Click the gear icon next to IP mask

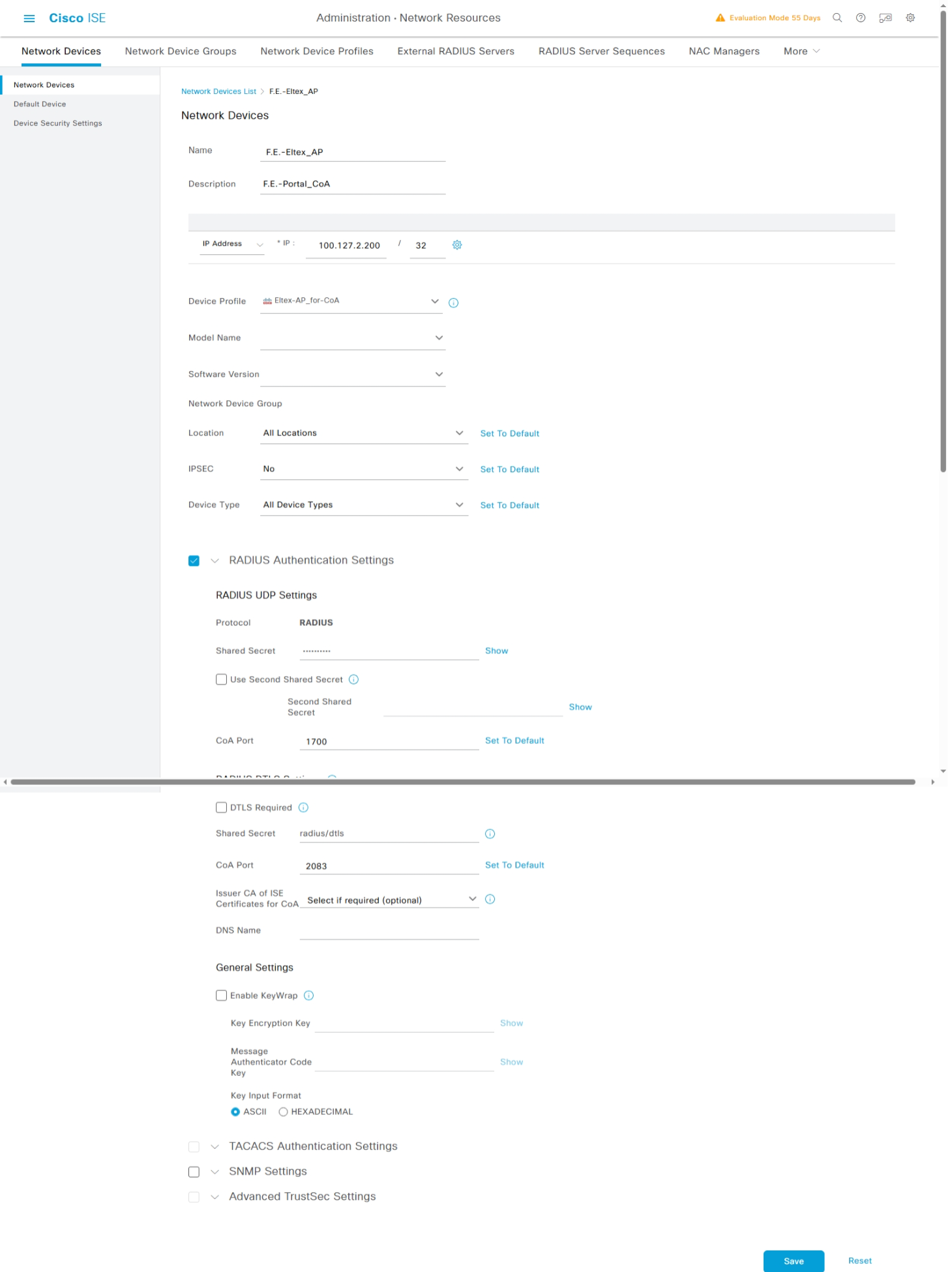[x=457, y=245]
